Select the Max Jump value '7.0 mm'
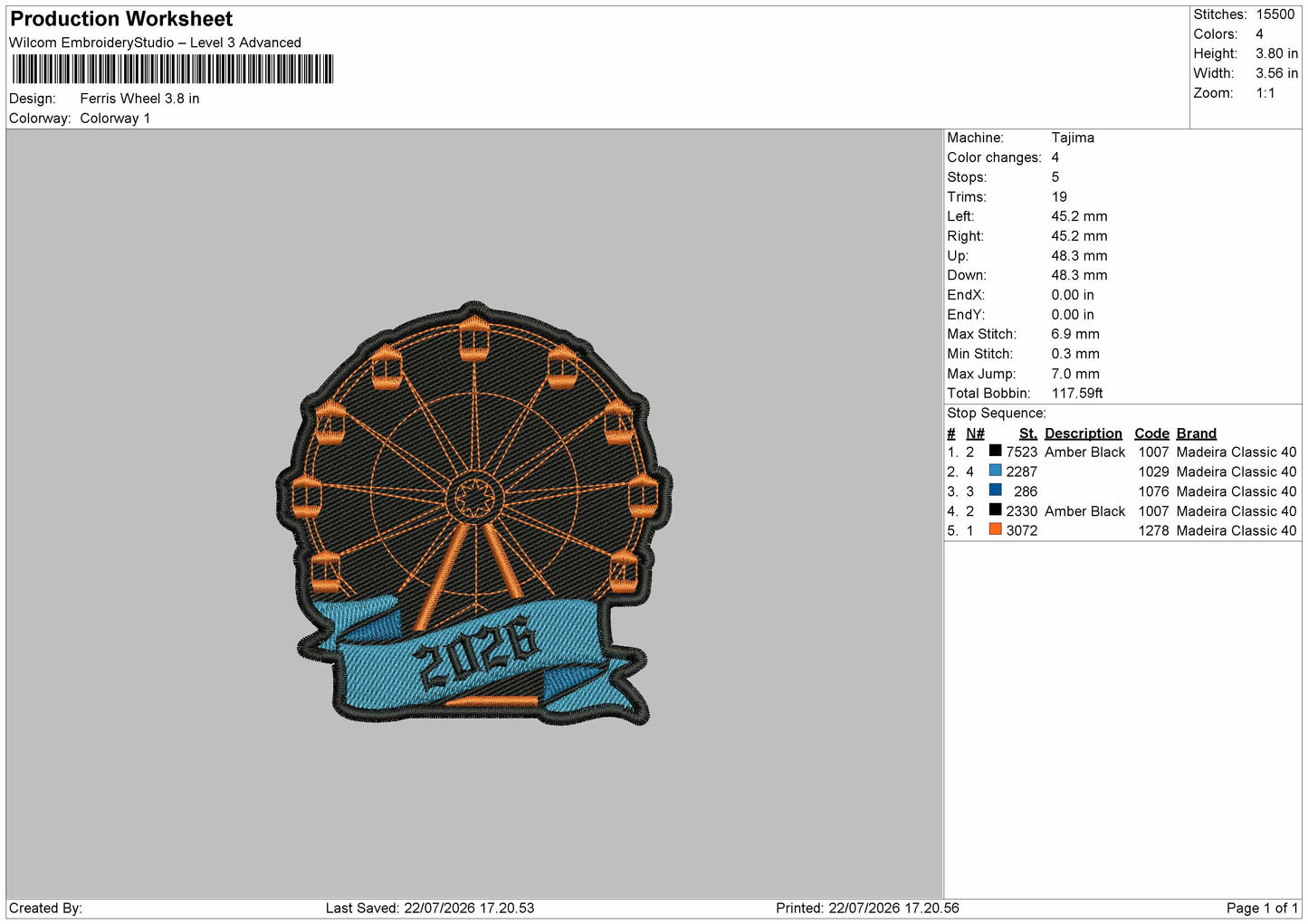Image resolution: width=1308 pixels, height=924 pixels. pos(1075,374)
